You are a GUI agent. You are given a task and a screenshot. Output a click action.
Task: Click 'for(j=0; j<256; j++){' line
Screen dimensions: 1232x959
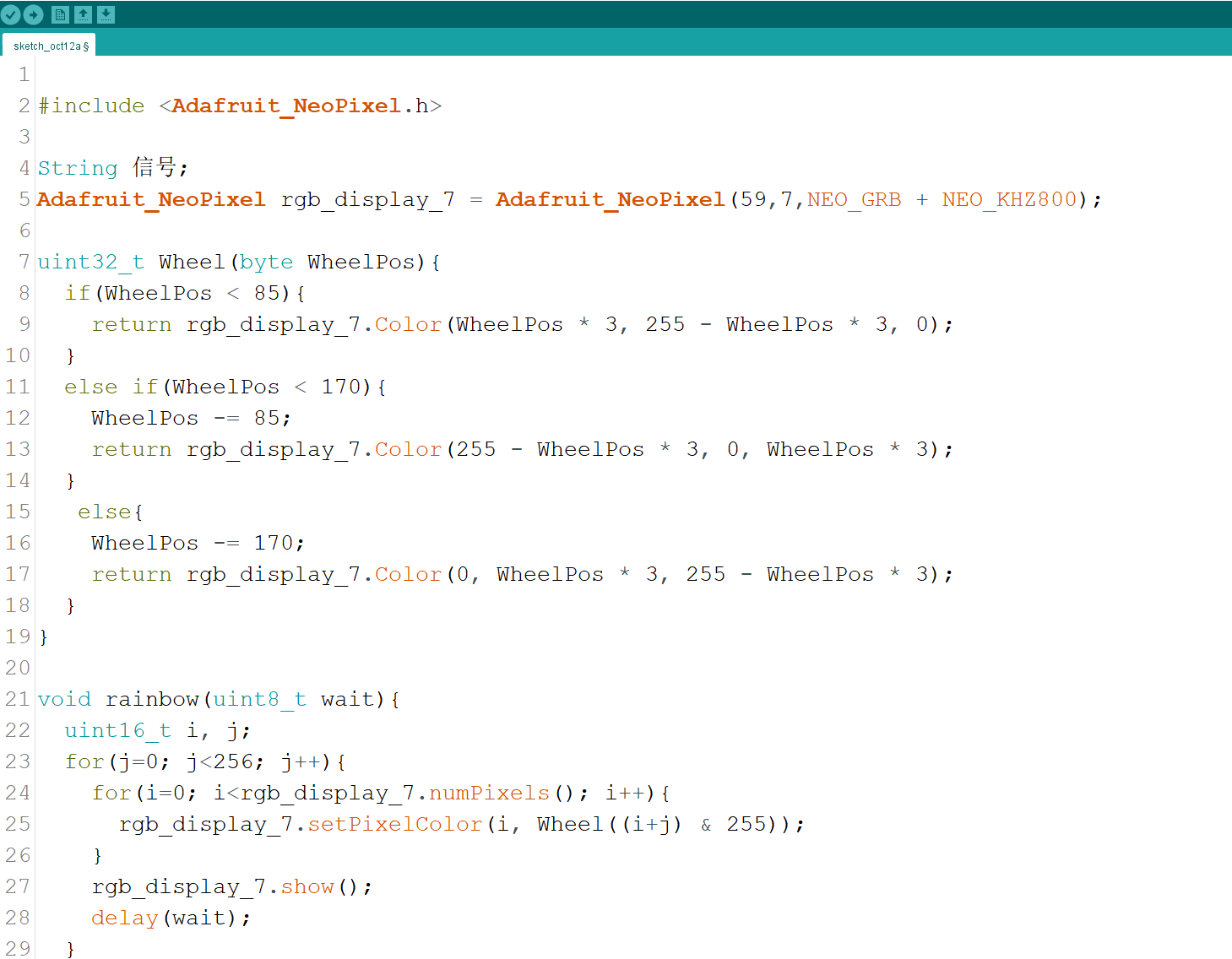tap(205, 761)
